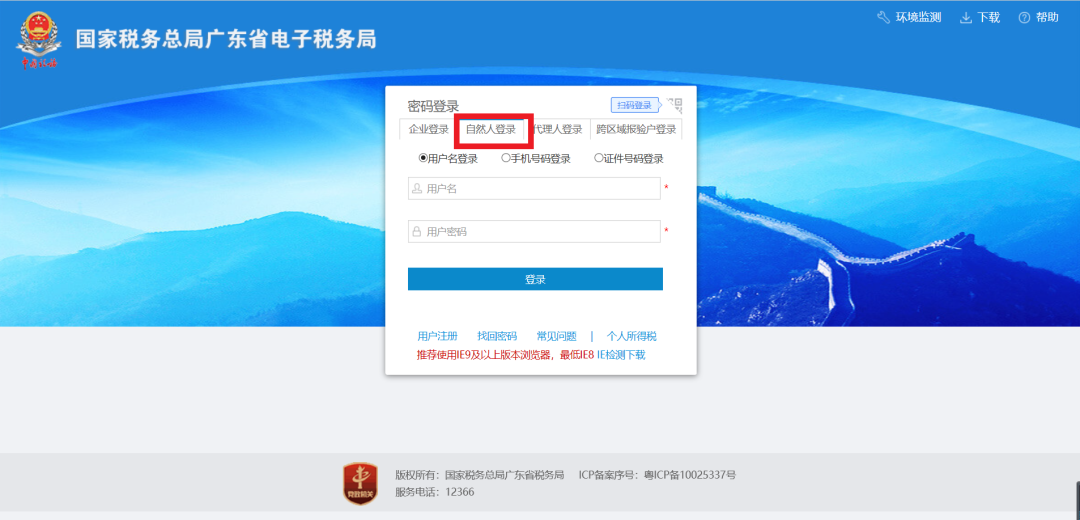Screen dimensions: 1080x520
Task: Open the IE检测下载 link
Action: click(621, 355)
